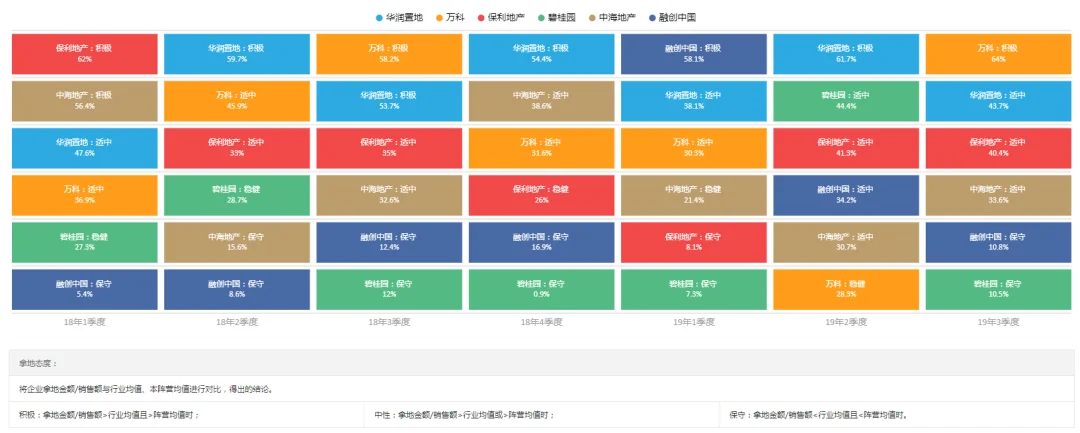Screen dimensions: 1080x433
Task: Click the 中海地产 积极 56.4% block
Action: coord(85,101)
